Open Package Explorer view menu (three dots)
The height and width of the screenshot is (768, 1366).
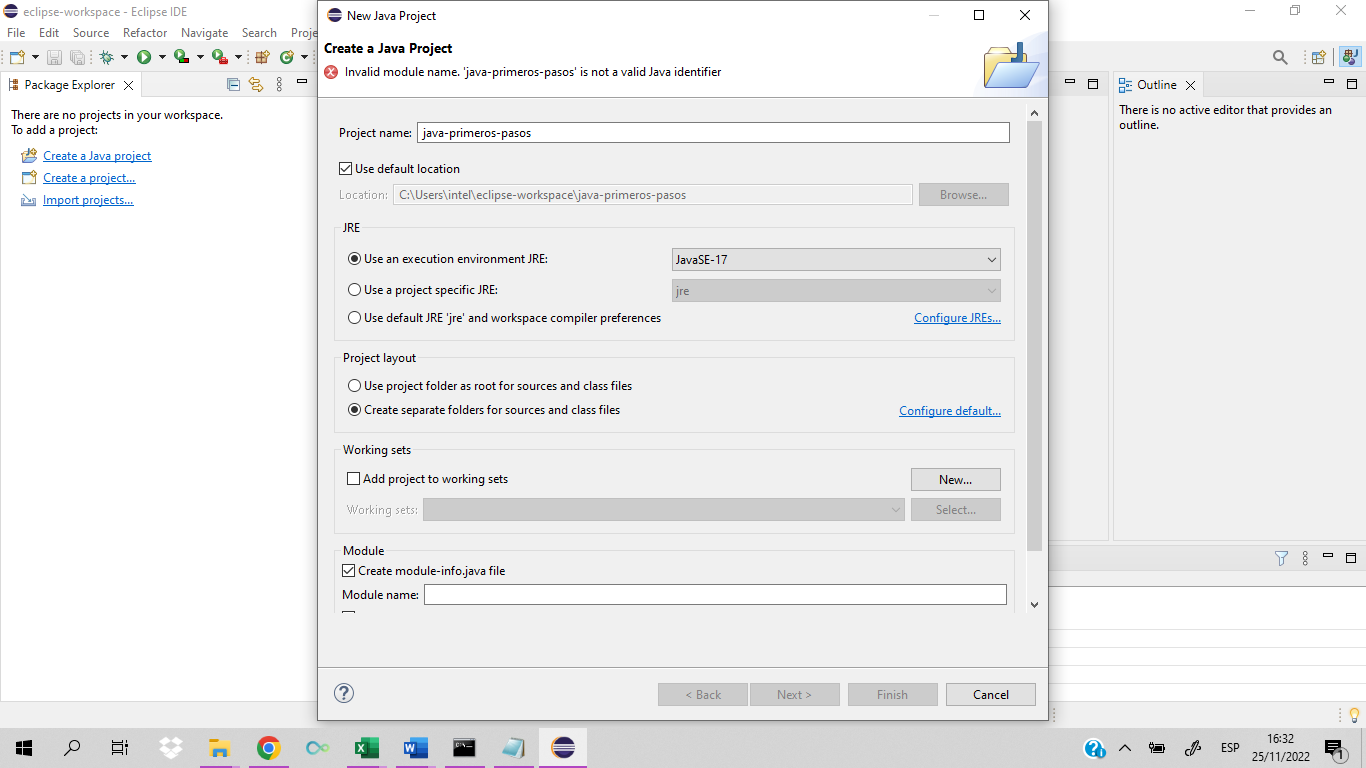tap(280, 85)
